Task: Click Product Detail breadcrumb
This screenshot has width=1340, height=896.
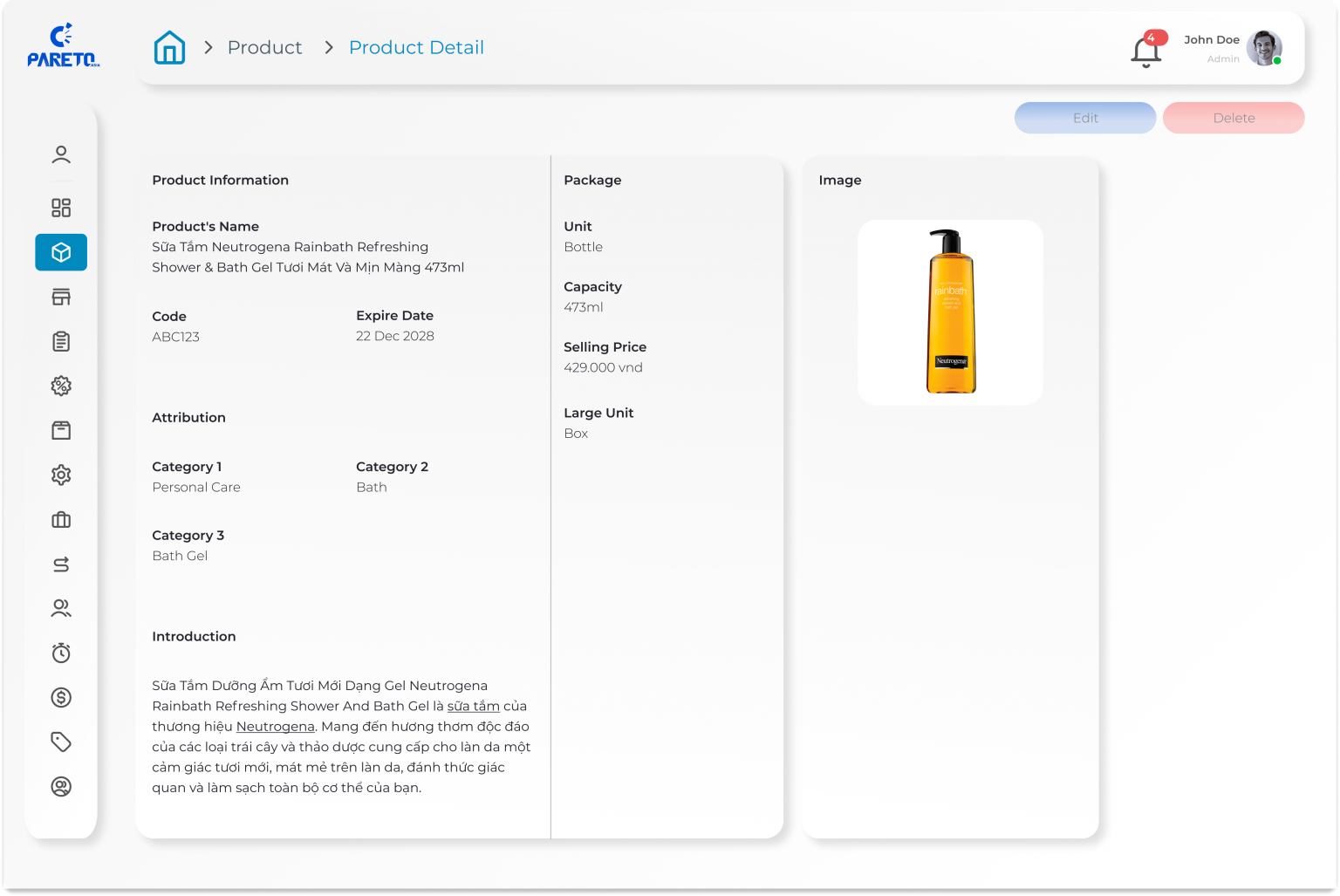Action: click(416, 47)
